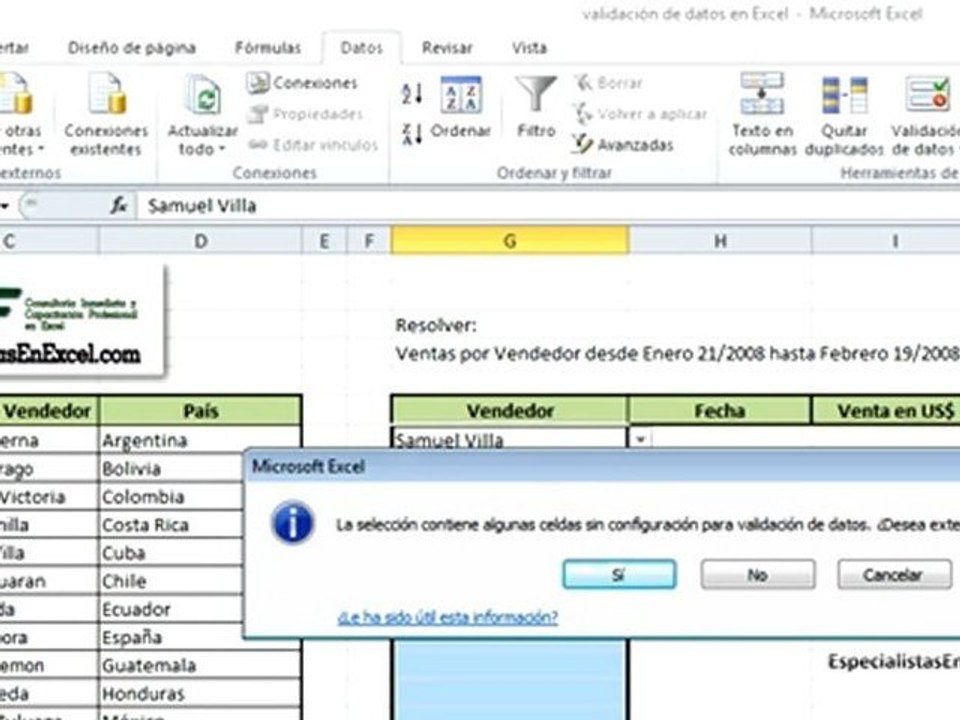Click the Venta en US$ header cell
The width and height of the screenshot is (960, 720).
click(886, 411)
